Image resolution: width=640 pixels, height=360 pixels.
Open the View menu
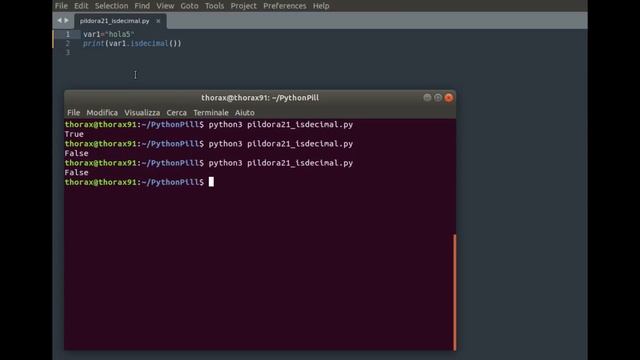point(165,6)
